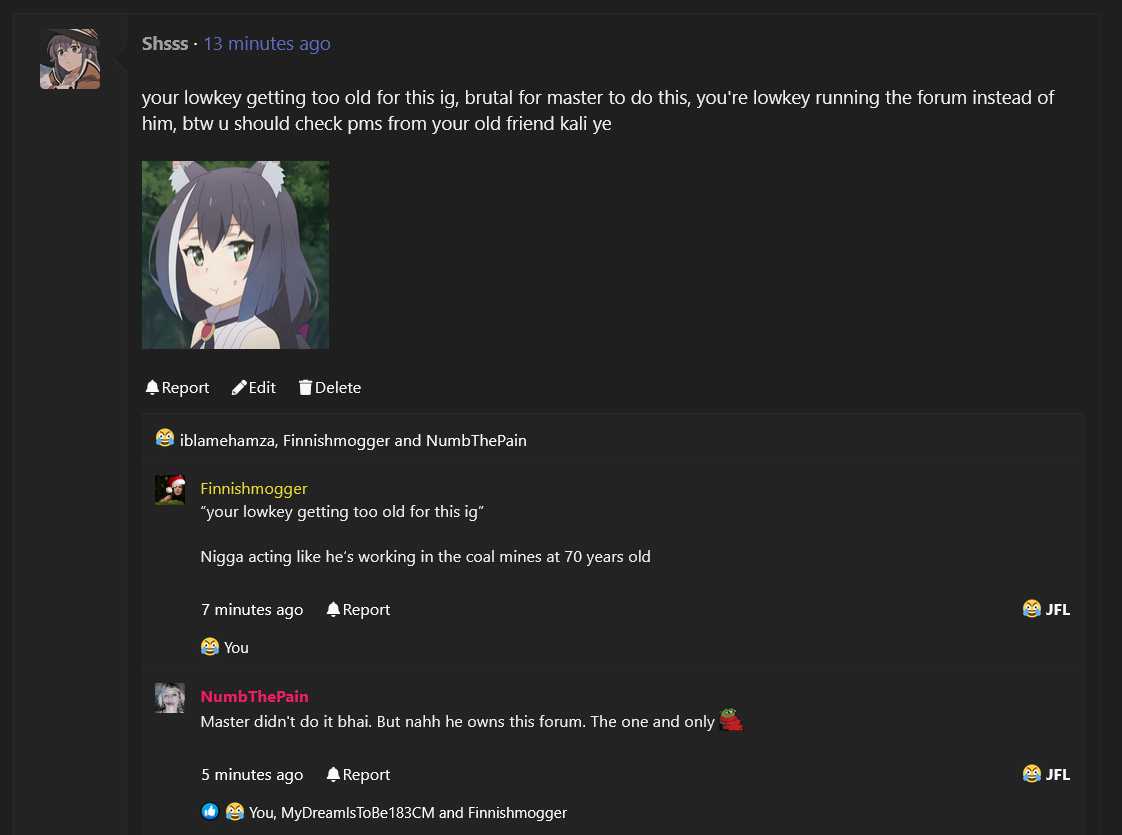Toggle JFL reaction on Finnishmogger's comment
The height and width of the screenshot is (835, 1122).
(1046, 609)
